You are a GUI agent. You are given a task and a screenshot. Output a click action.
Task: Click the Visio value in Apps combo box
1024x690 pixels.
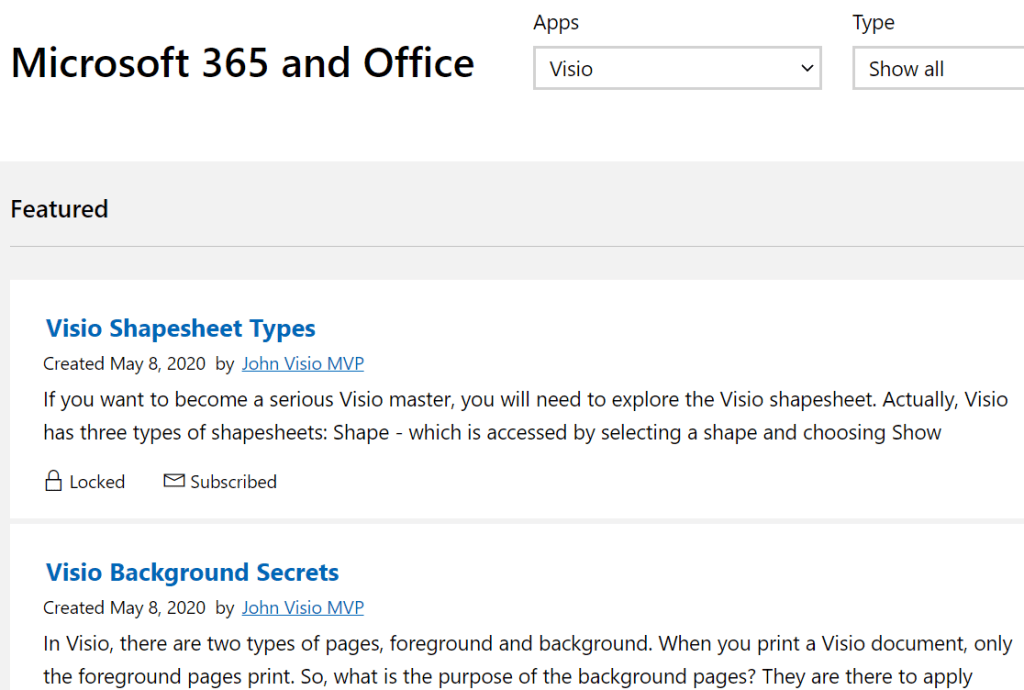572,69
